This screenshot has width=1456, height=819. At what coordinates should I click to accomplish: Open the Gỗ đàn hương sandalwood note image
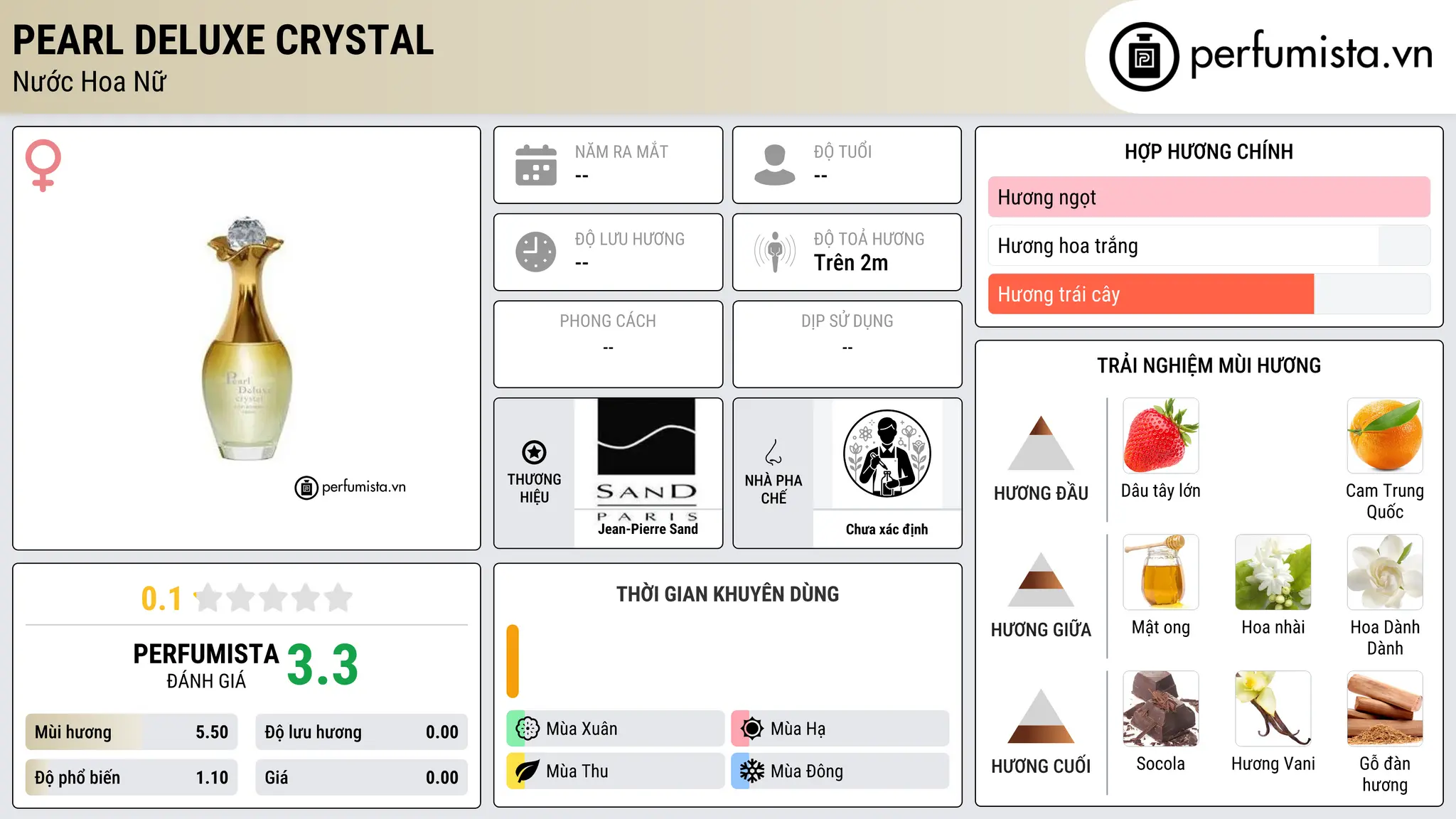pos(1385,709)
